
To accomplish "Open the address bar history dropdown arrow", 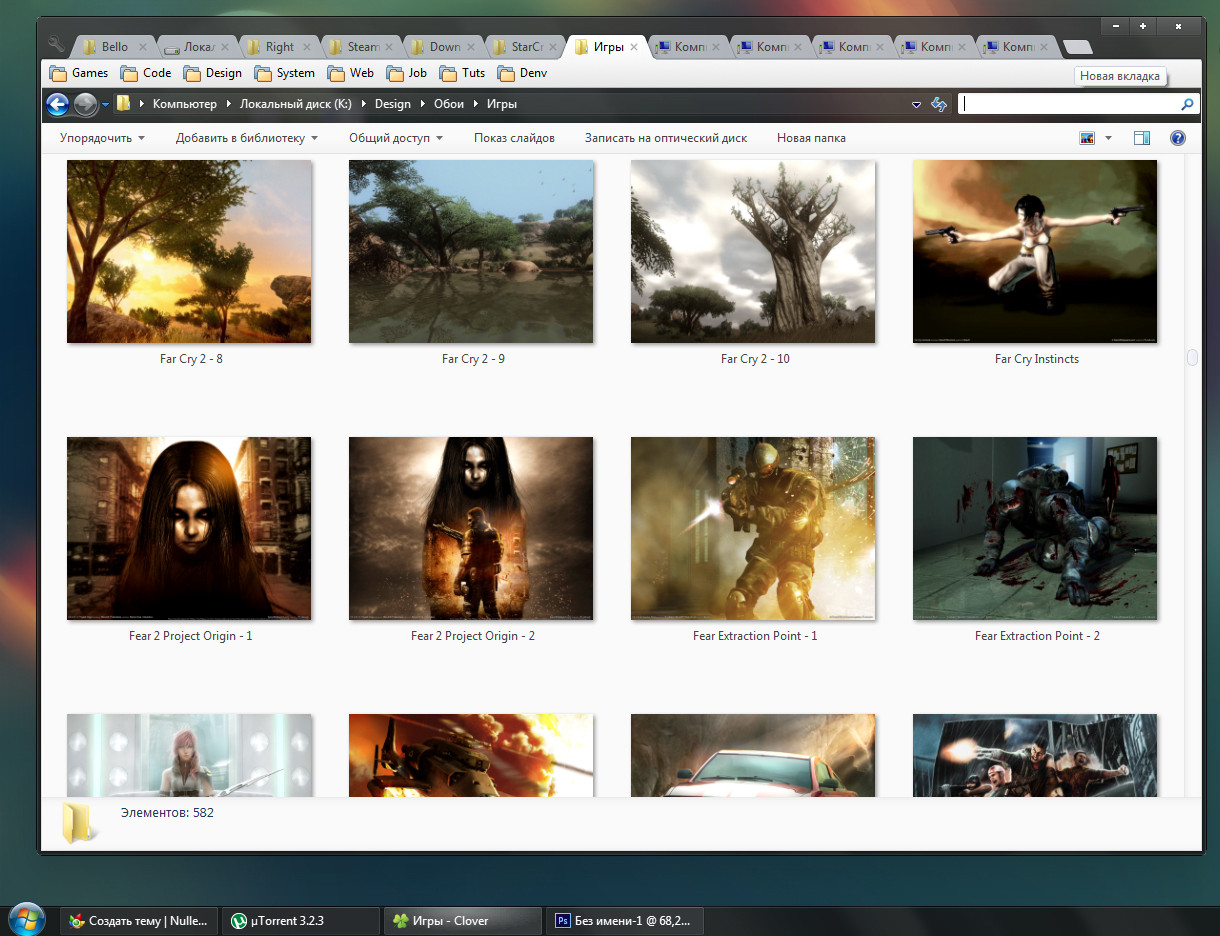I will click(x=916, y=104).
